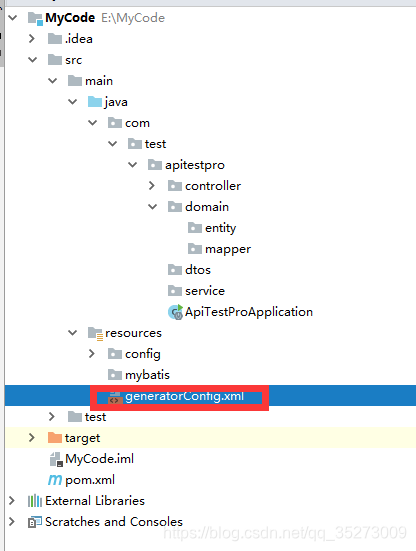Select the controller package name
This screenshot has width=416, height=551.
click(x=213, y=186)
